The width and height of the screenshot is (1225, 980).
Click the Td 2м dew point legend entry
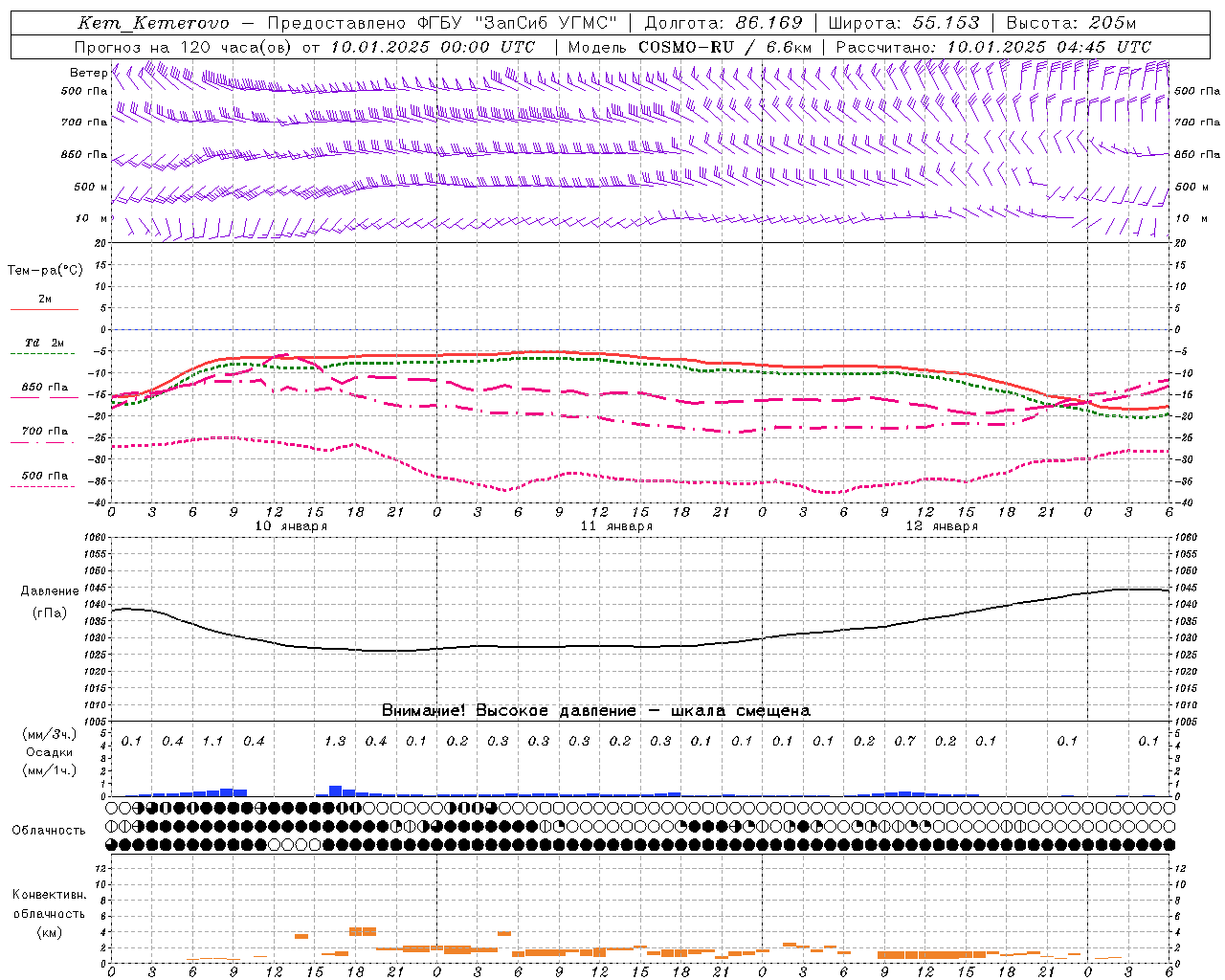[44, 343]
